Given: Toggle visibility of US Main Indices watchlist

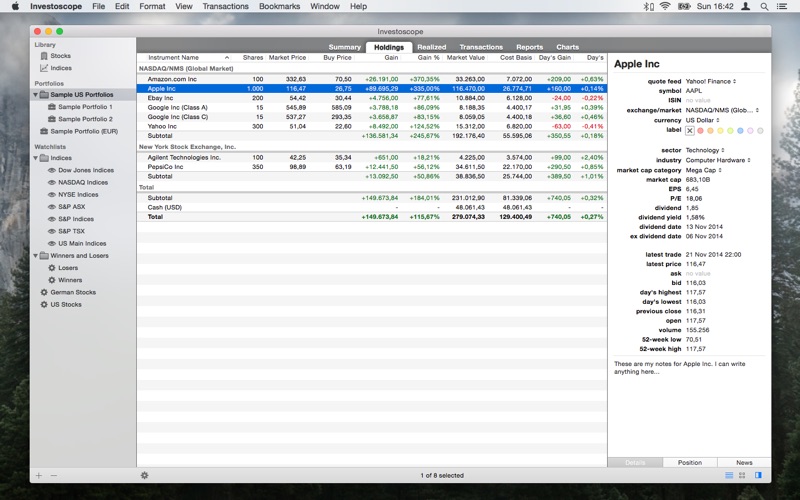Looking at the screenshot, I should pos(52,243).
